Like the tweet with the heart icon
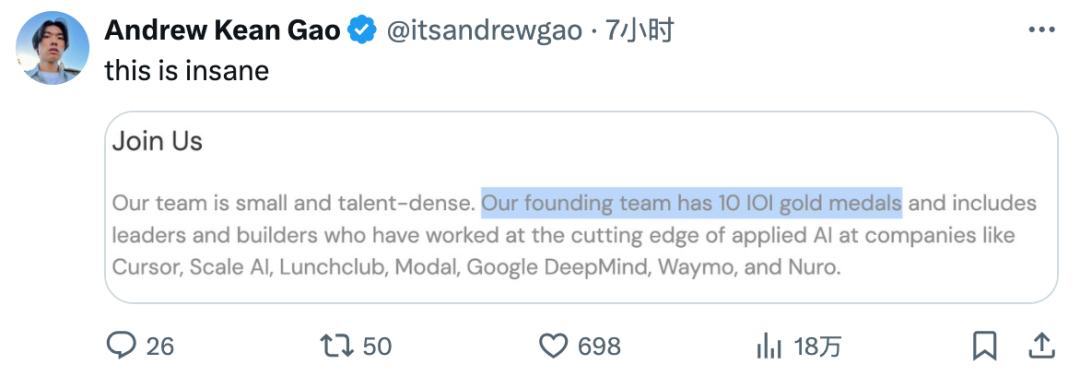This screenshot has height=376, width=1080. (x=552, y=346)
